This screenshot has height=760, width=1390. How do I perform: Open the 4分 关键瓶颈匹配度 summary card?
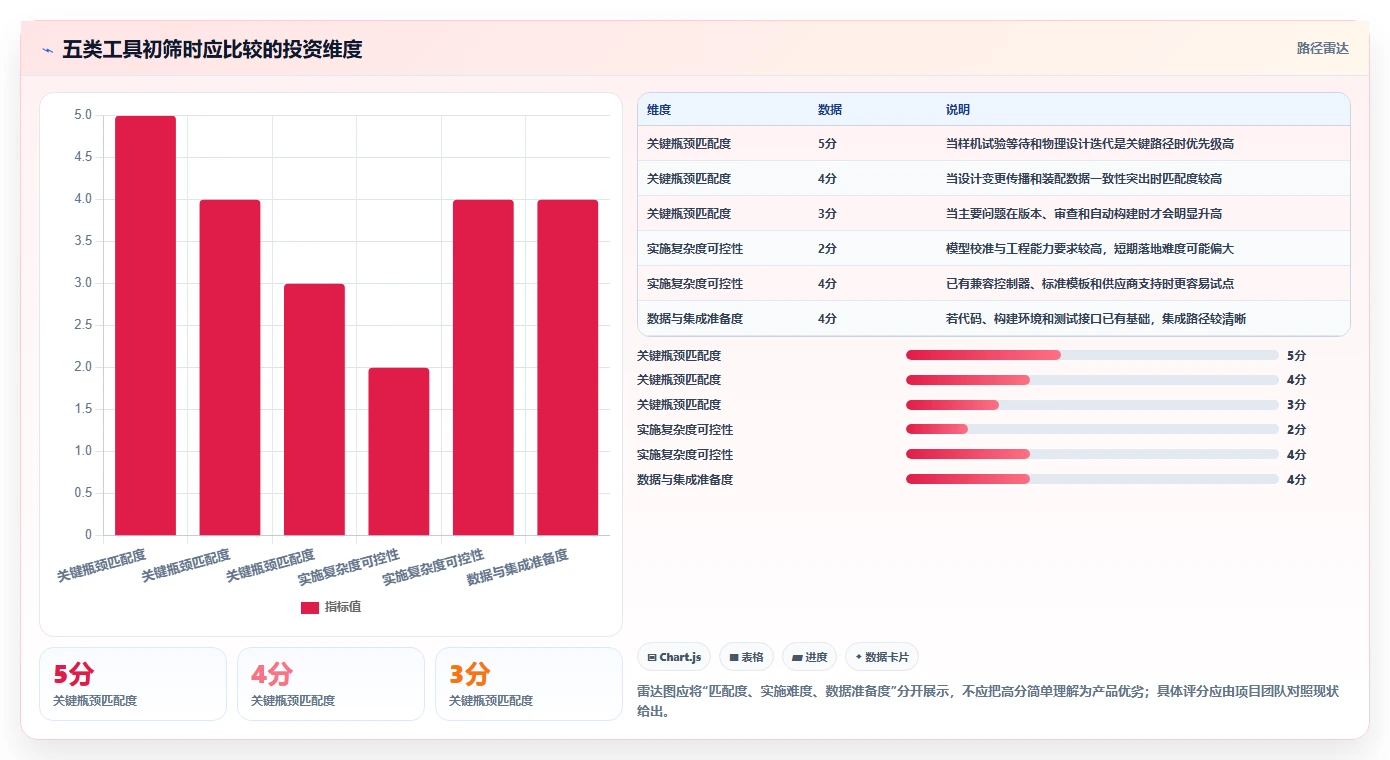pos(331,684)
